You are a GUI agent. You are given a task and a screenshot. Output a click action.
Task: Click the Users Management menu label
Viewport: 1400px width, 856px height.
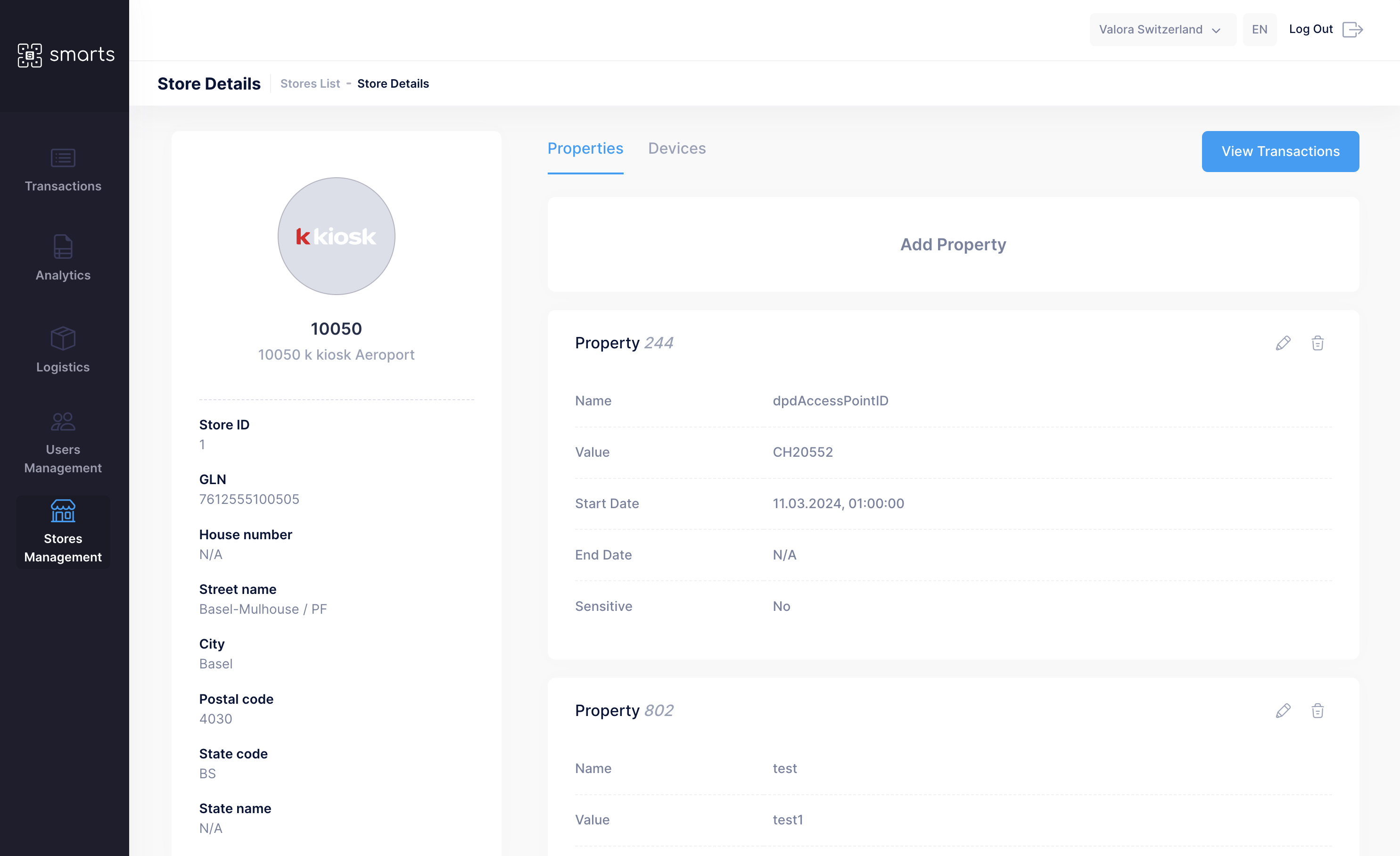63,458
